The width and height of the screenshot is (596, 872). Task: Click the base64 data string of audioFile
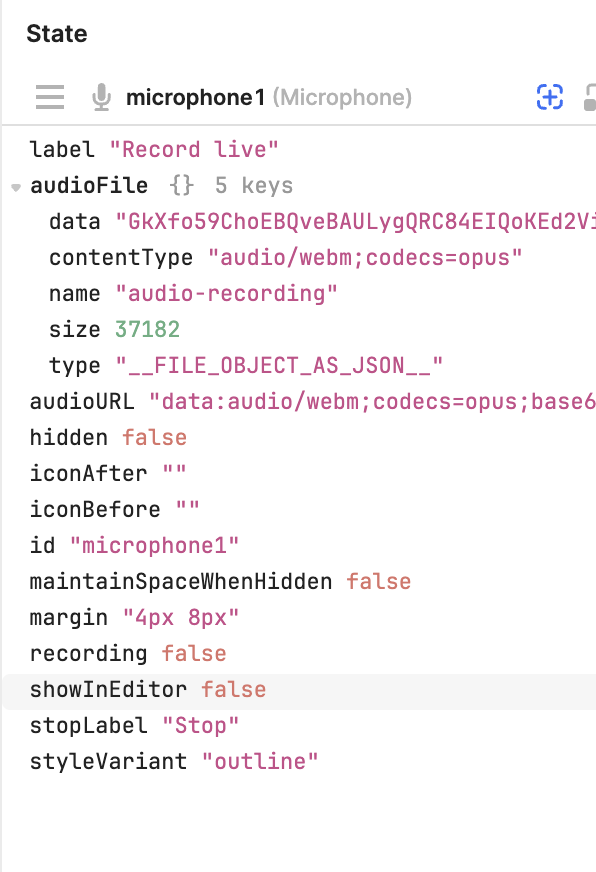[350, 221]
